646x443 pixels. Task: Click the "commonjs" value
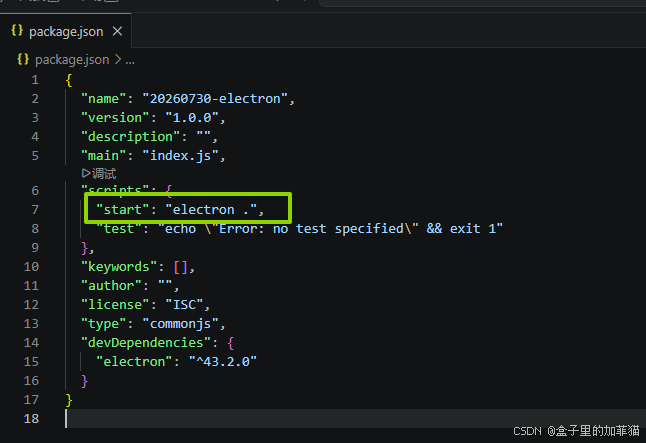180,323
